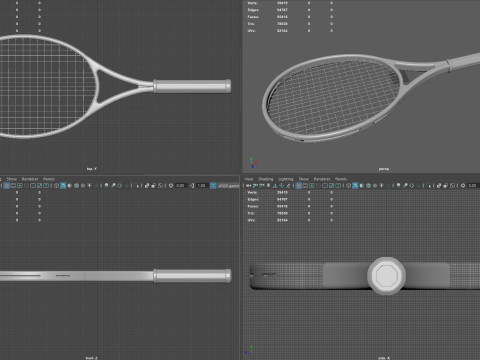The height and width of the screenshot is (360, 480).
Task: Open Lighting menu in side panel
Action: [x=286, y=179]
